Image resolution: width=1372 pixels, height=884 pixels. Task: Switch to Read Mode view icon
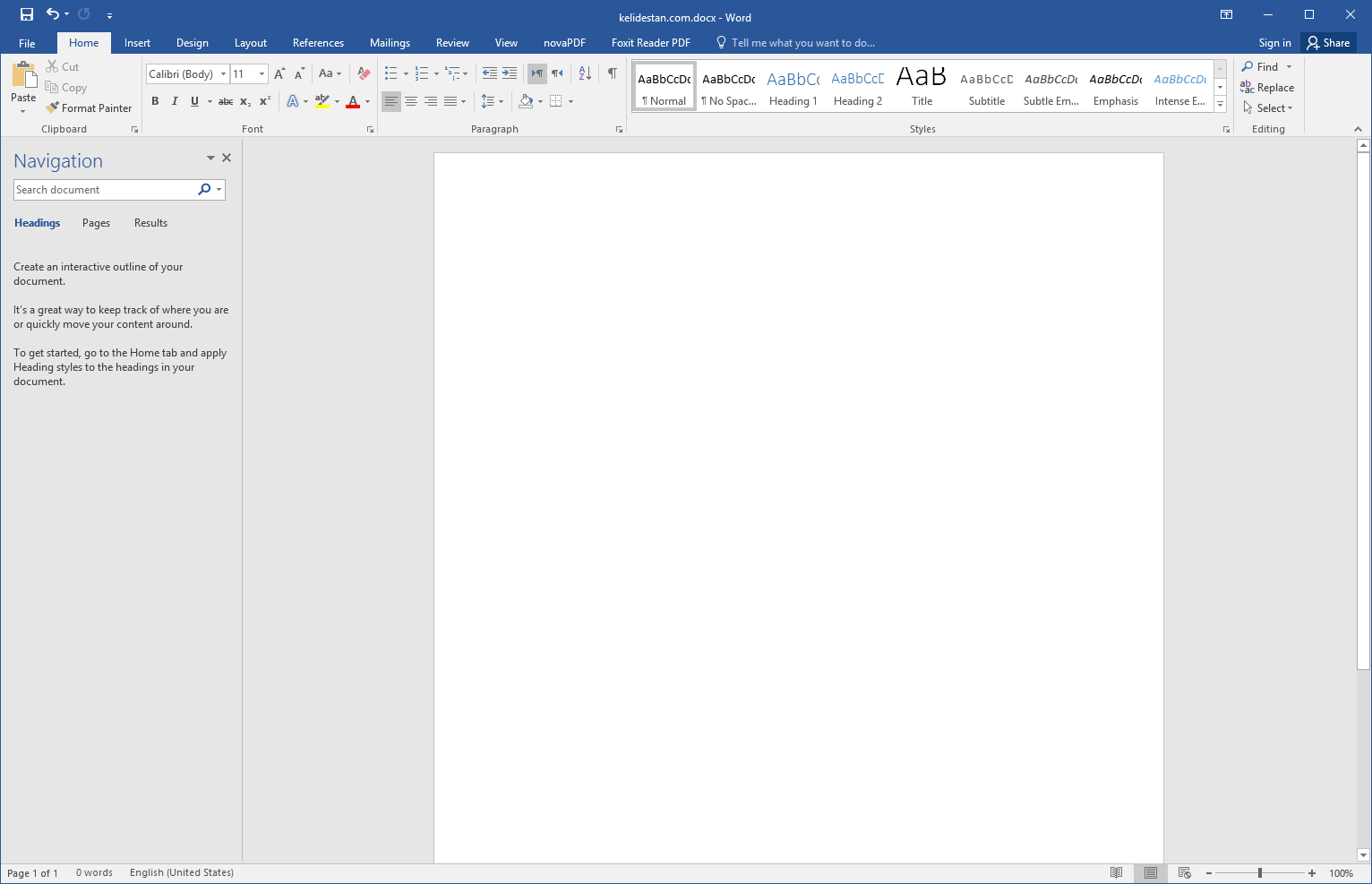(1116, 872)
